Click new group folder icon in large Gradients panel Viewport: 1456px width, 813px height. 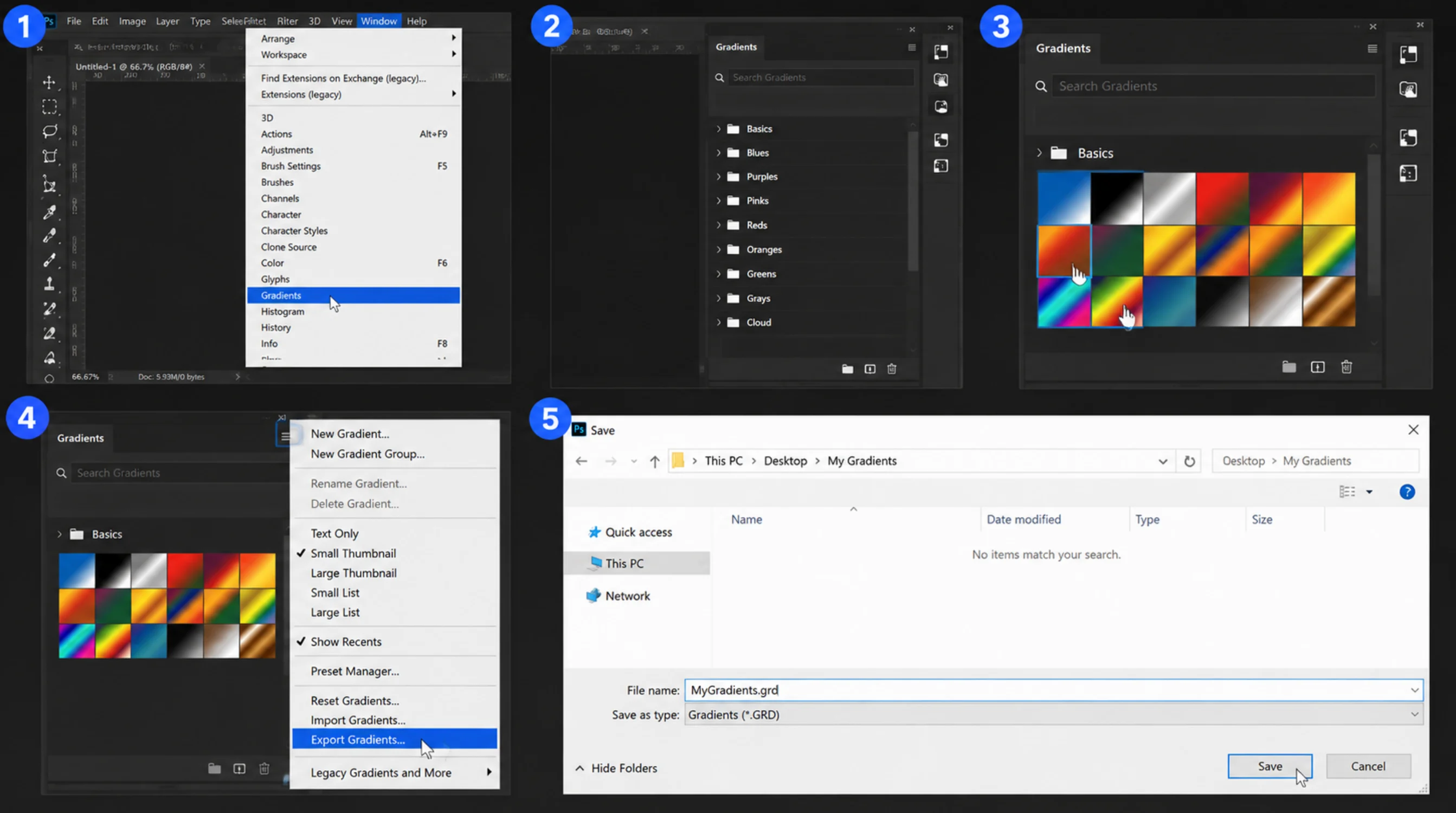[x=1289, y=367]
